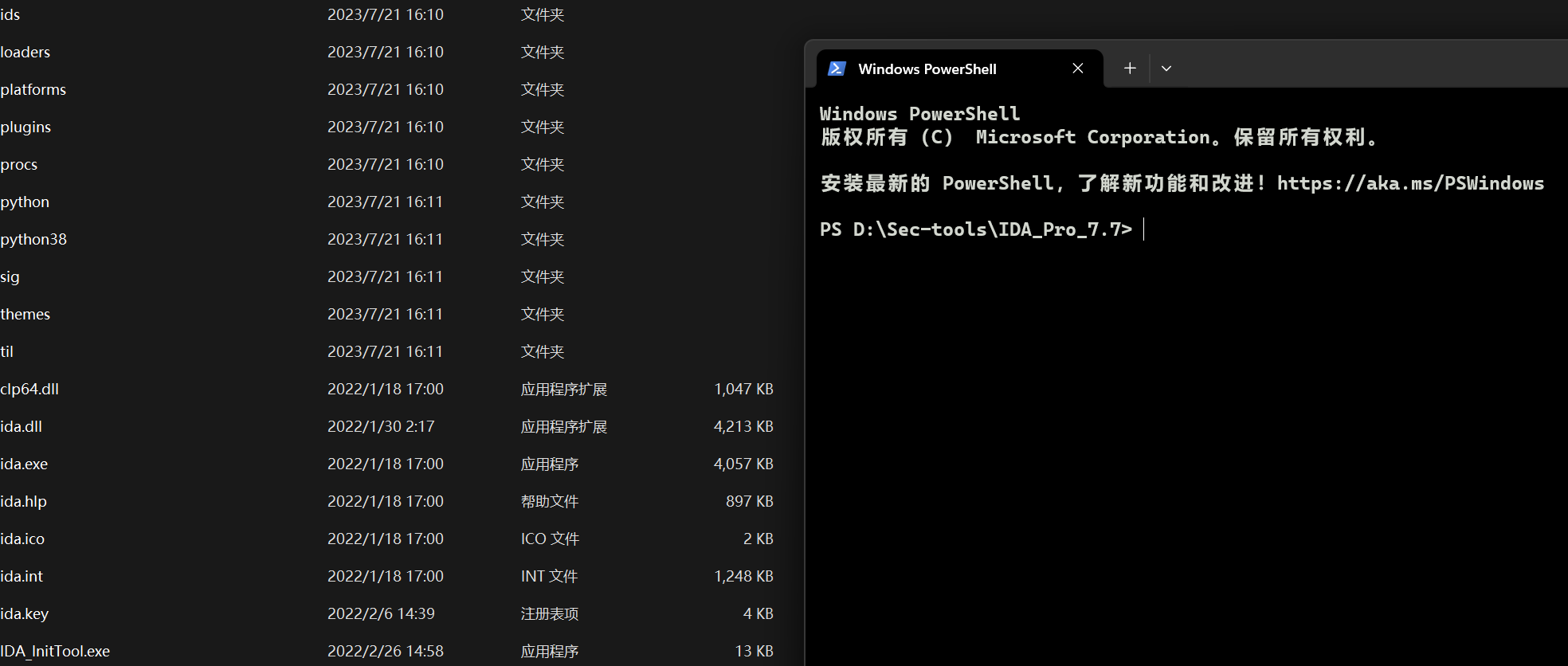This screenshot has height=666, width=1568.
Task: Click the 2022/1/30 2:17 date cell
Action: point(381,426)
